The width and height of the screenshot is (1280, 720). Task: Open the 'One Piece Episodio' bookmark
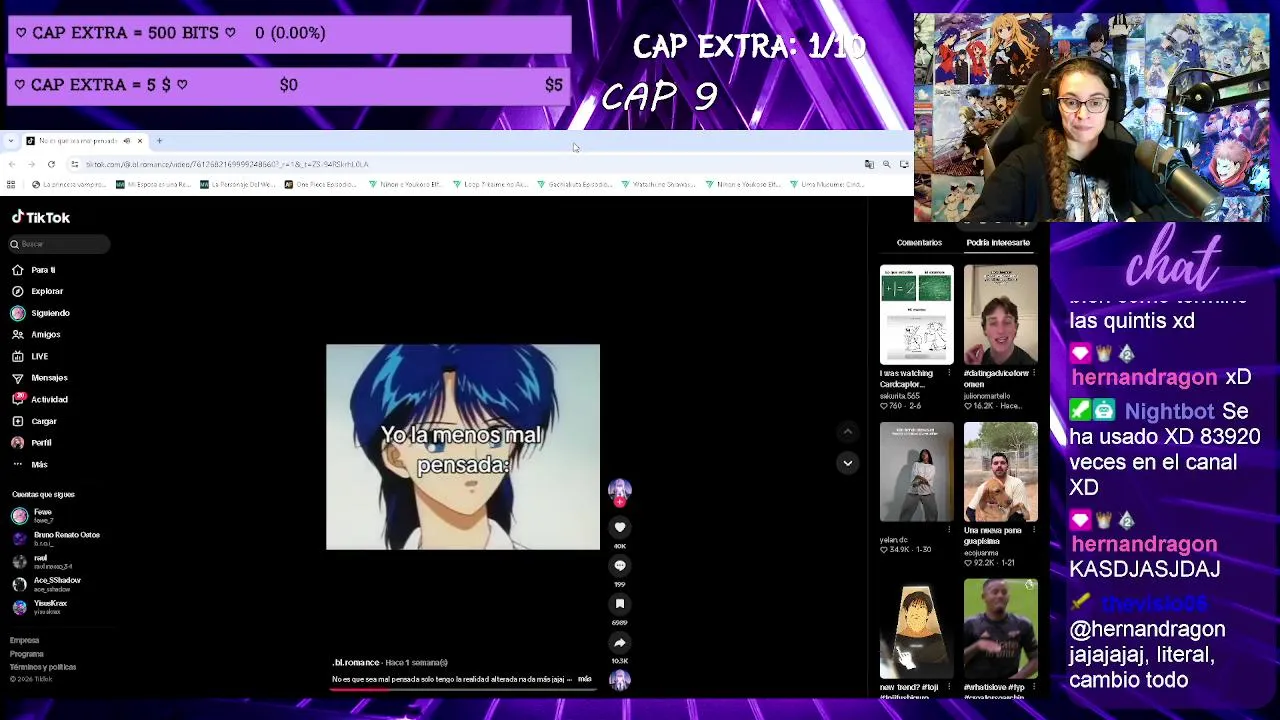pyautogui.click(x=320, y=184)
